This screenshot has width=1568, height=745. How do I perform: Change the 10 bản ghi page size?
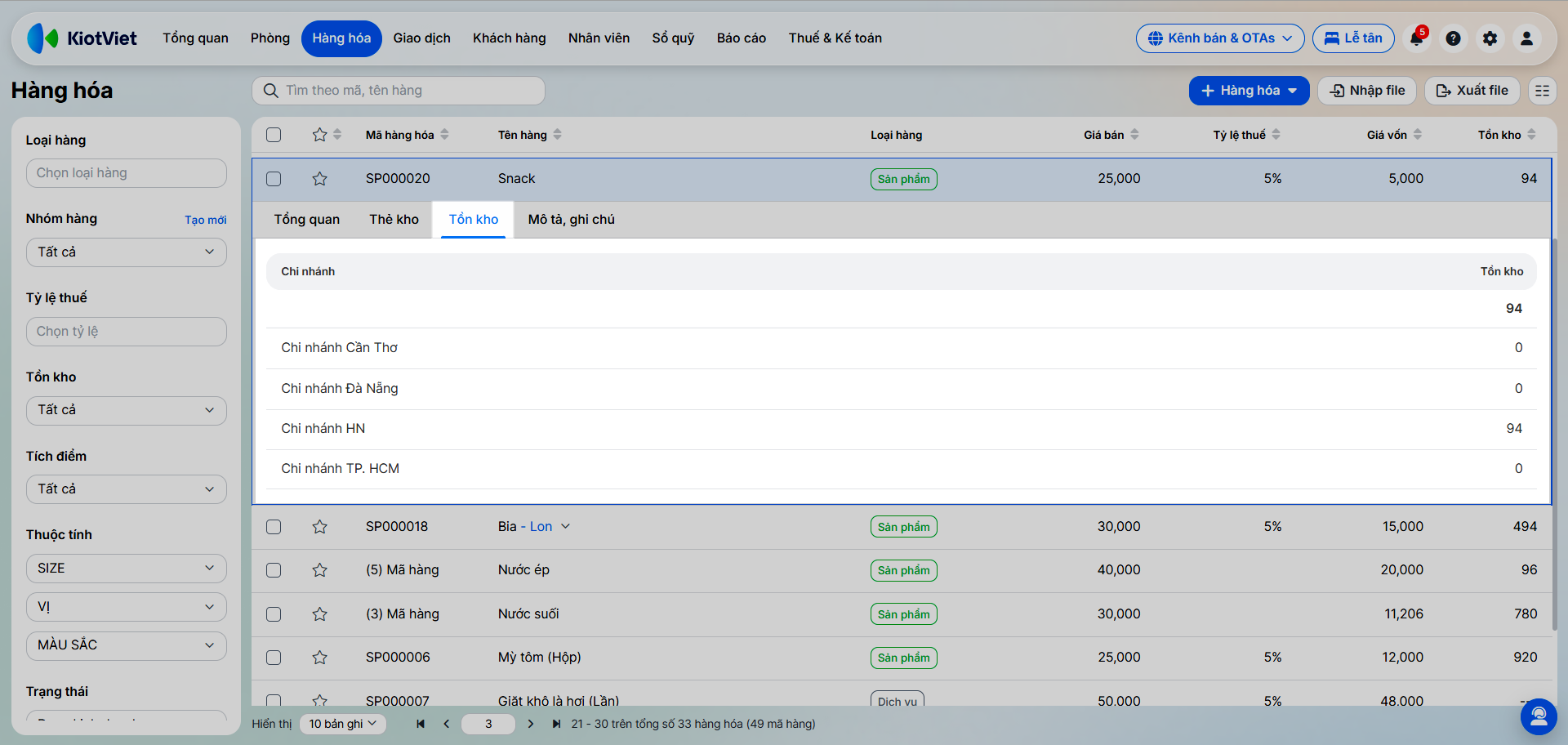(x=343, y=724)
